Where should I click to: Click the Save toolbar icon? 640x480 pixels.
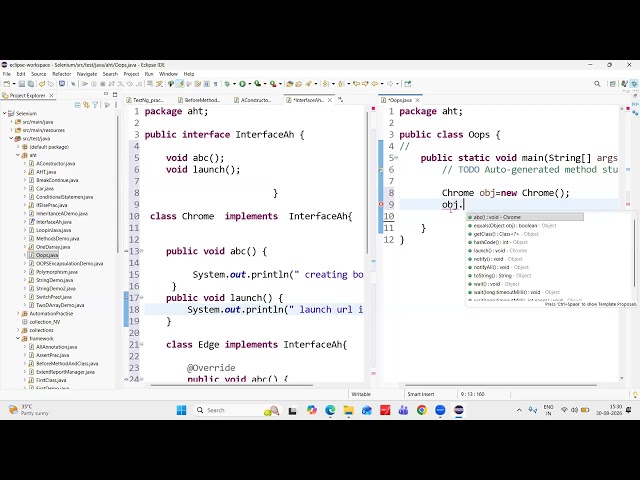pyautogui.click(x=22, y=84)
